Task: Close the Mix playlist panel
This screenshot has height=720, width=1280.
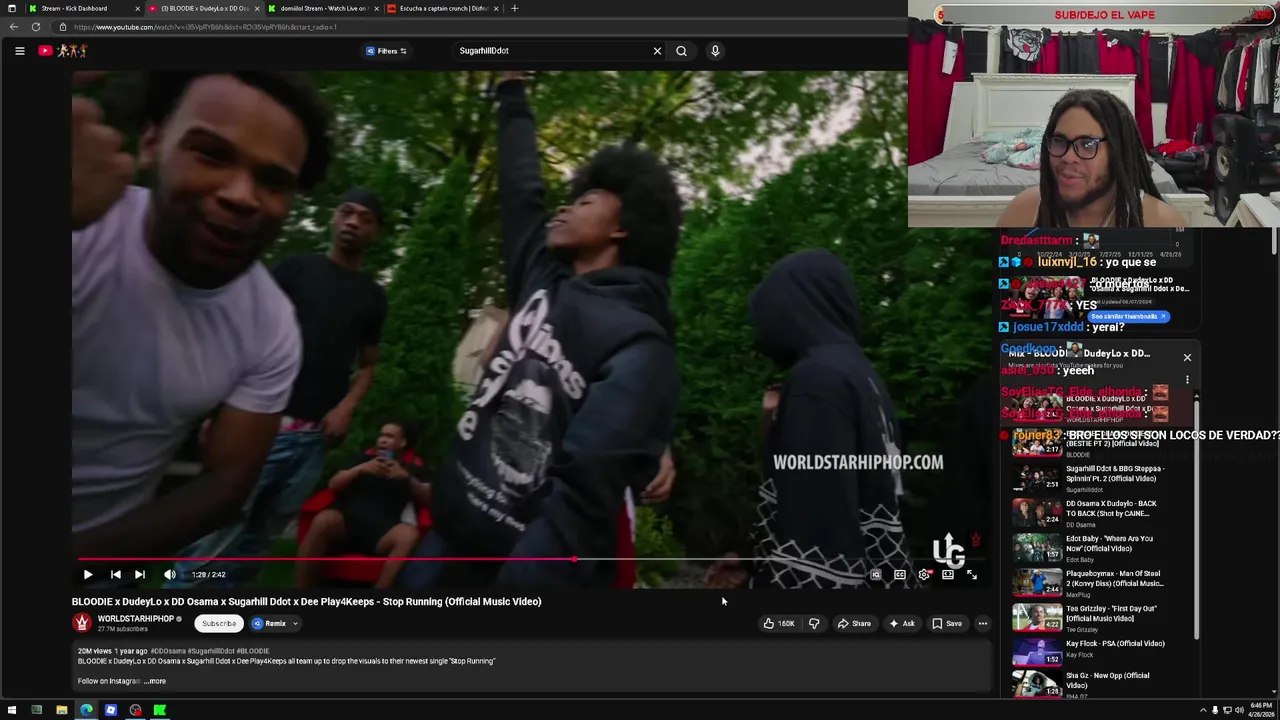Action: (1187, 357)
